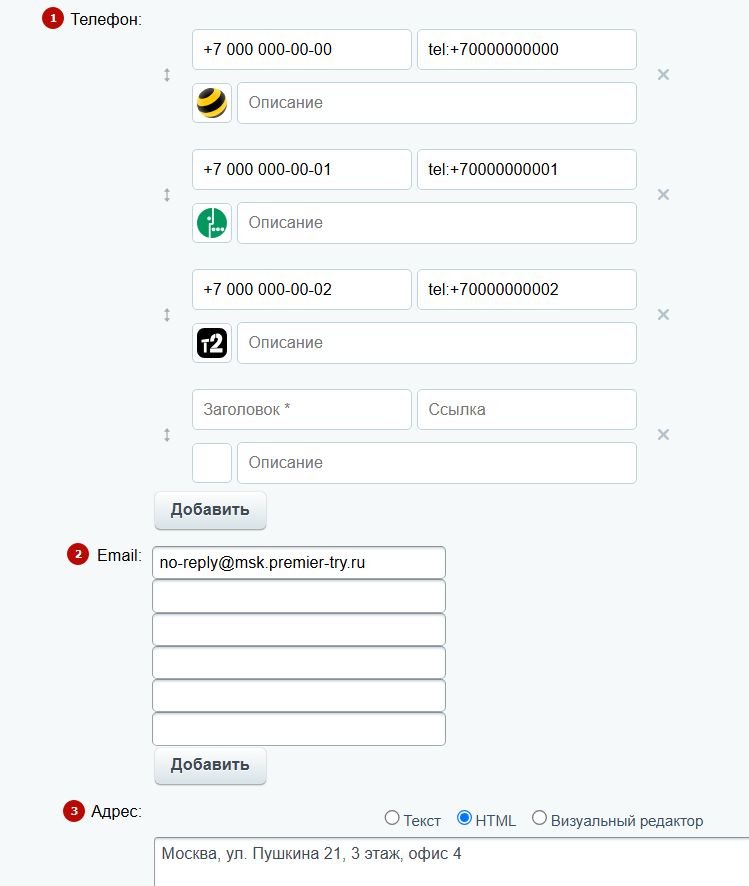749x886 pixels.
Task: Click the sort arrow beside the T2 phone row
Action: [167, 315]
